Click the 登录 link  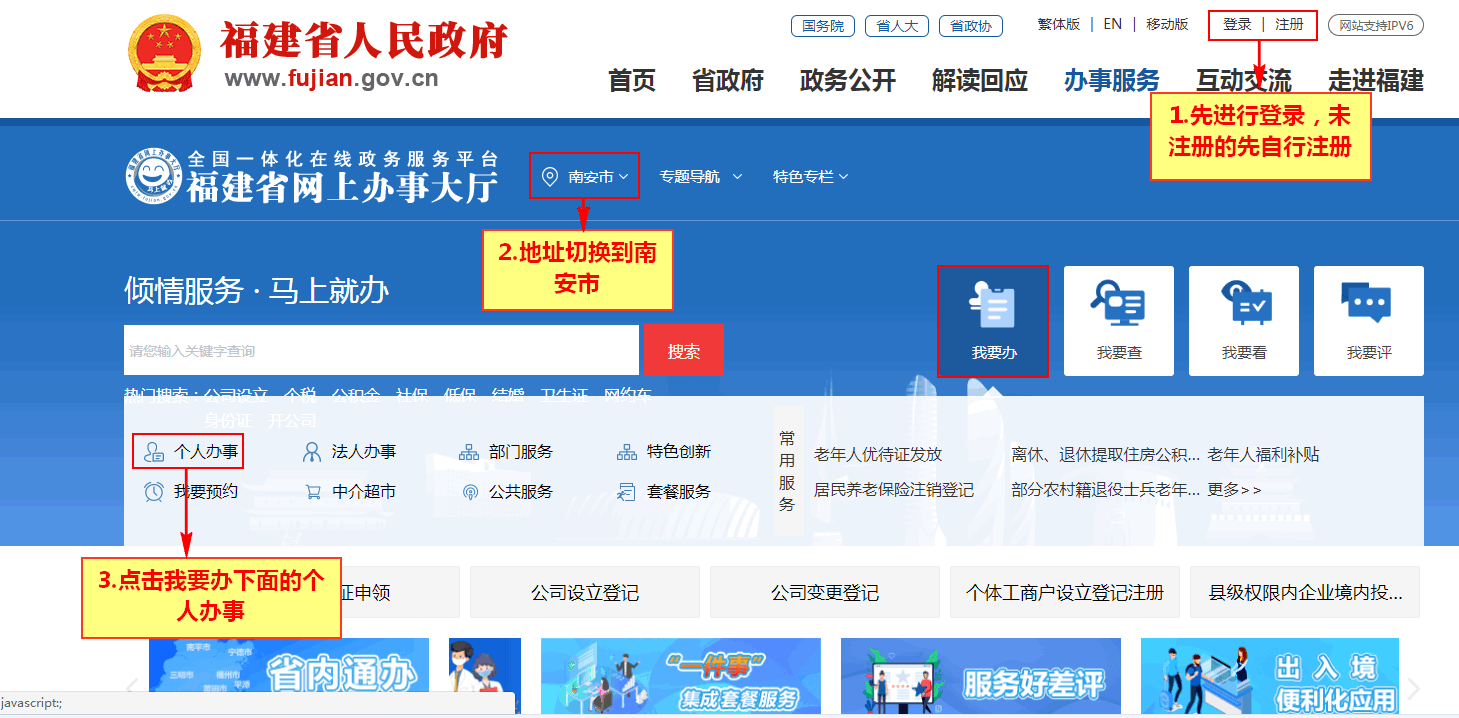tap(1237, 25)
